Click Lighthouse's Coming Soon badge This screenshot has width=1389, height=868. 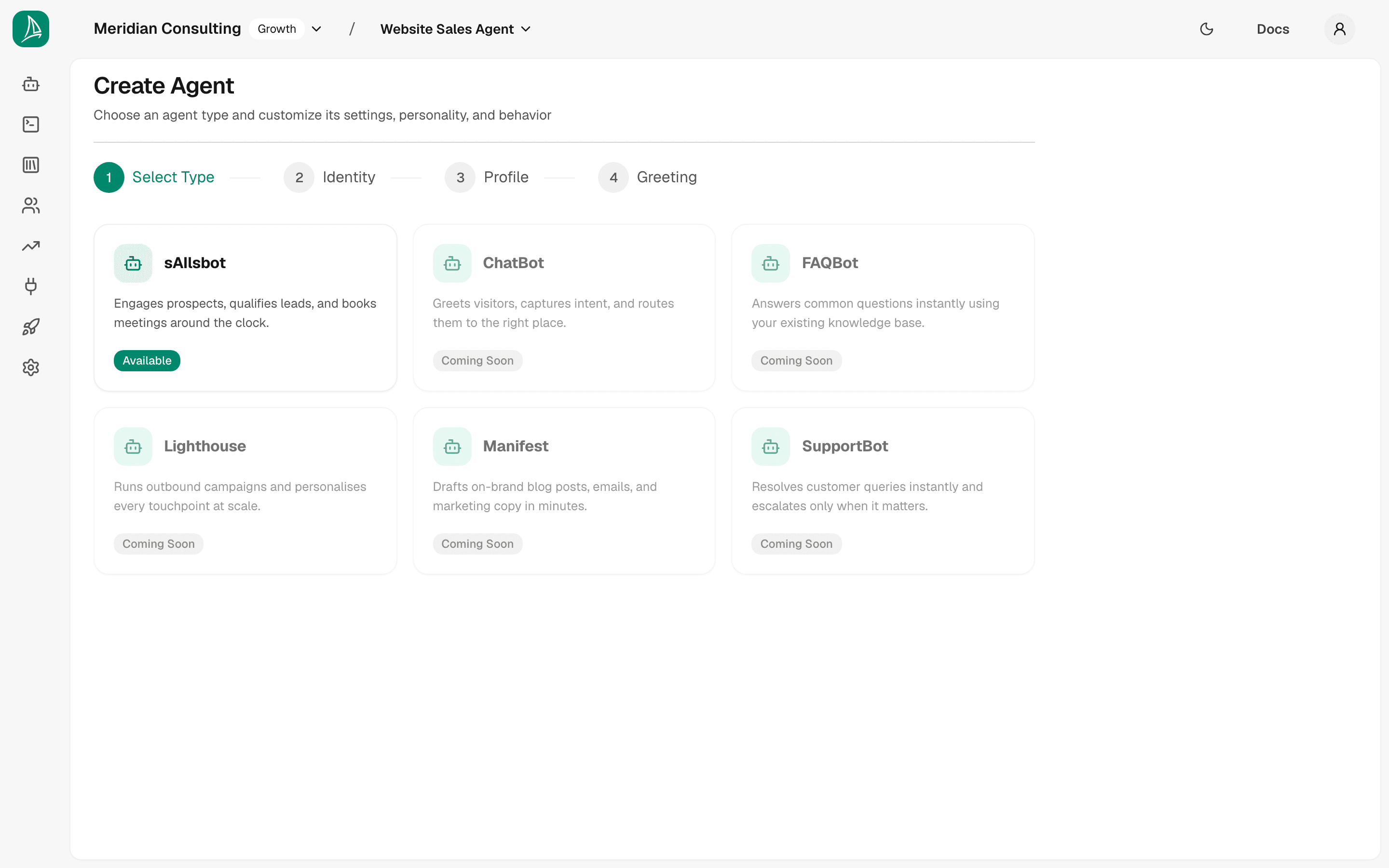point(158,543)
